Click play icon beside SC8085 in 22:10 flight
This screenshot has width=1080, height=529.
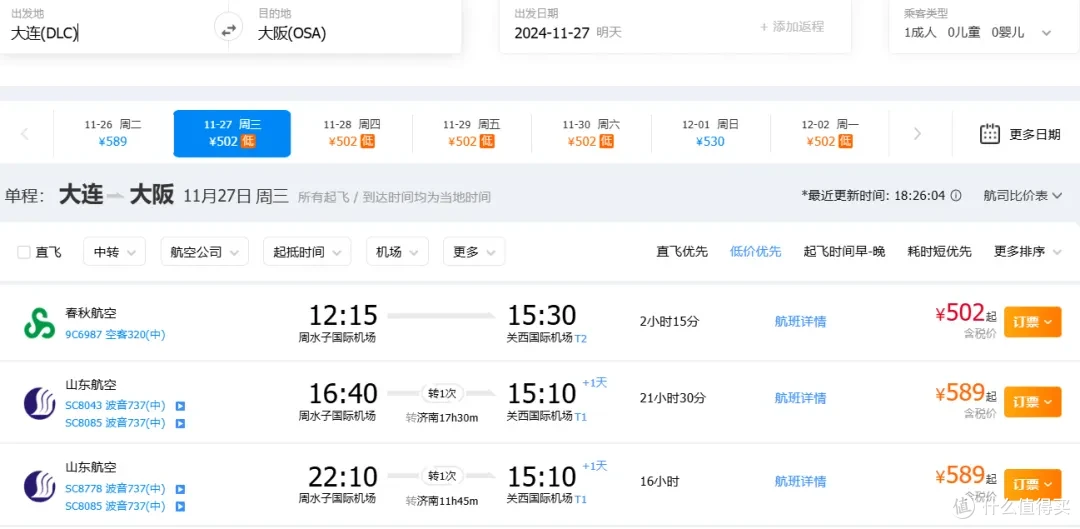[x=180, y=506]
